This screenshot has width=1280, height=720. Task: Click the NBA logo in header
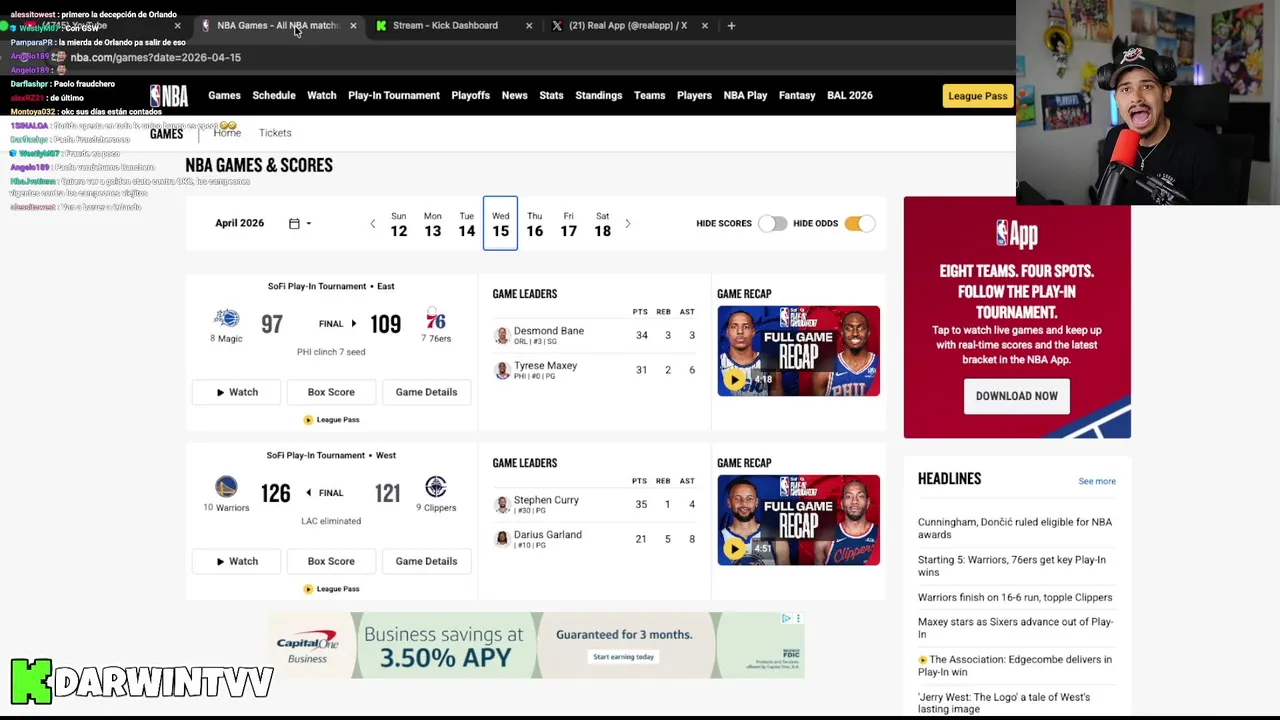(x=169, y=96)
